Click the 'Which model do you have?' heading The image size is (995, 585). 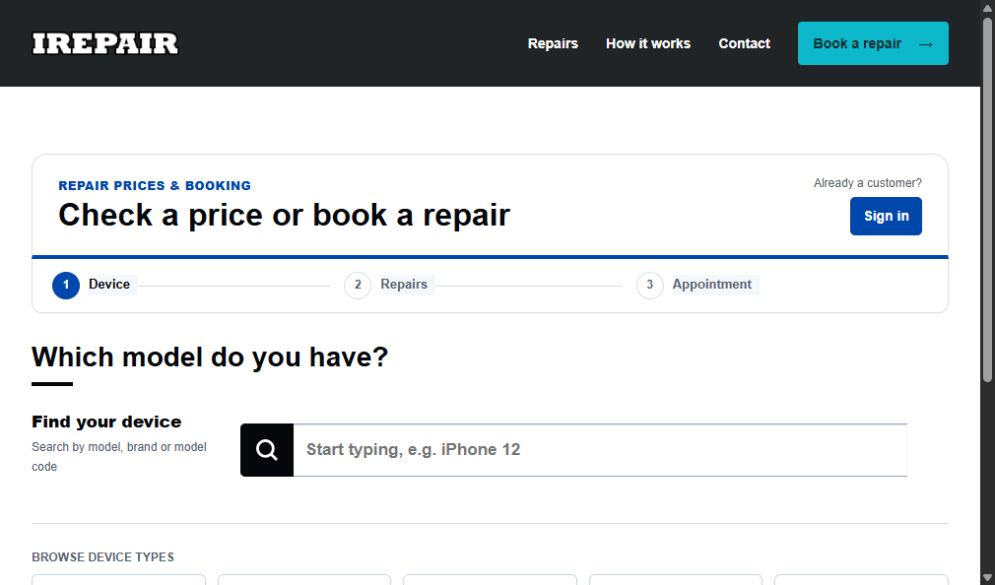coord(209,357)
